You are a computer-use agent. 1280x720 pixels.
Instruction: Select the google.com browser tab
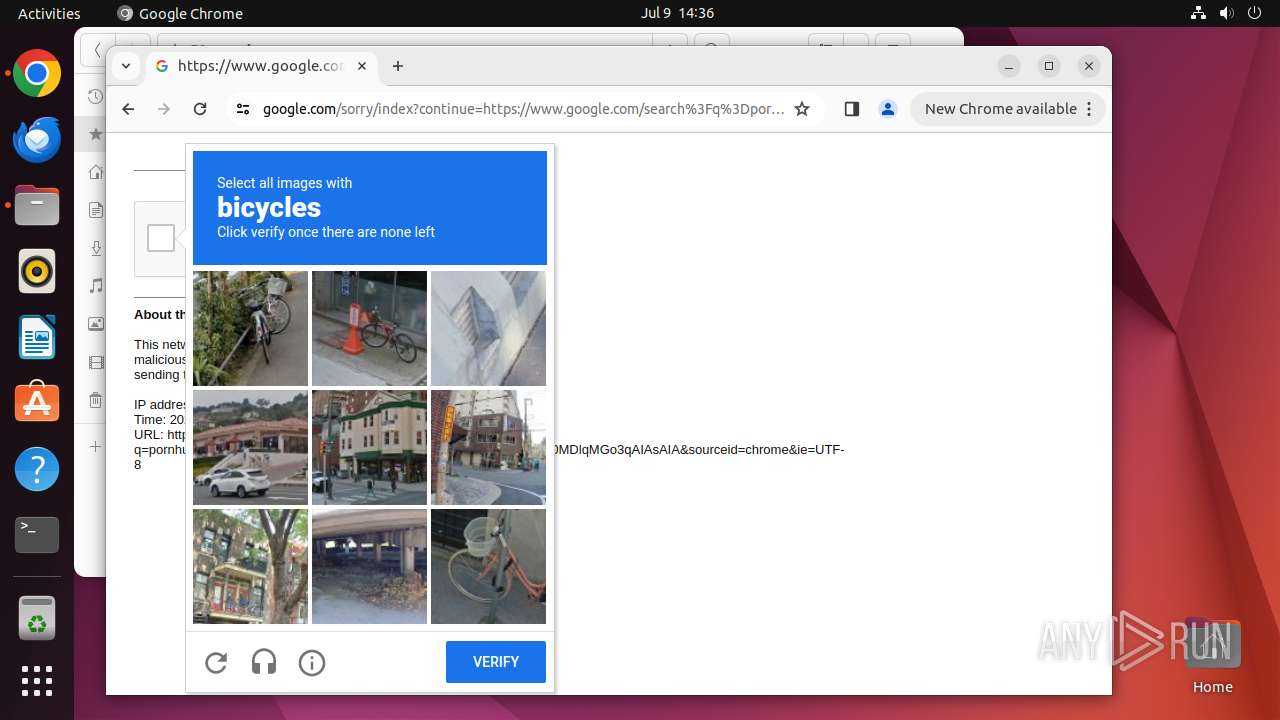(x=262, y=66)
